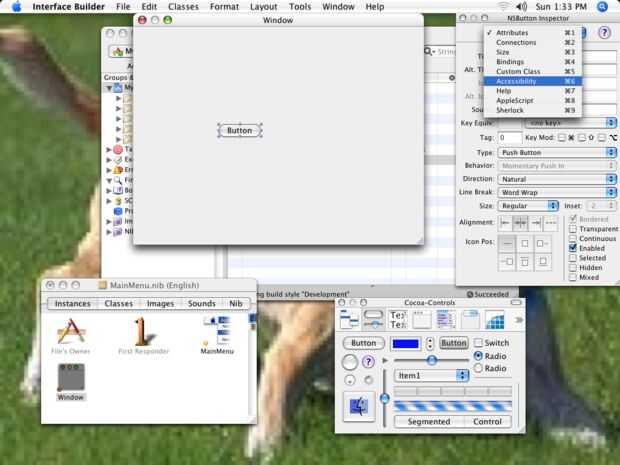Toggle the Selected checkbox
Image resolution: width=620 pixels, height=465 pixels.
pyautogui.click(x=573, y=258)
